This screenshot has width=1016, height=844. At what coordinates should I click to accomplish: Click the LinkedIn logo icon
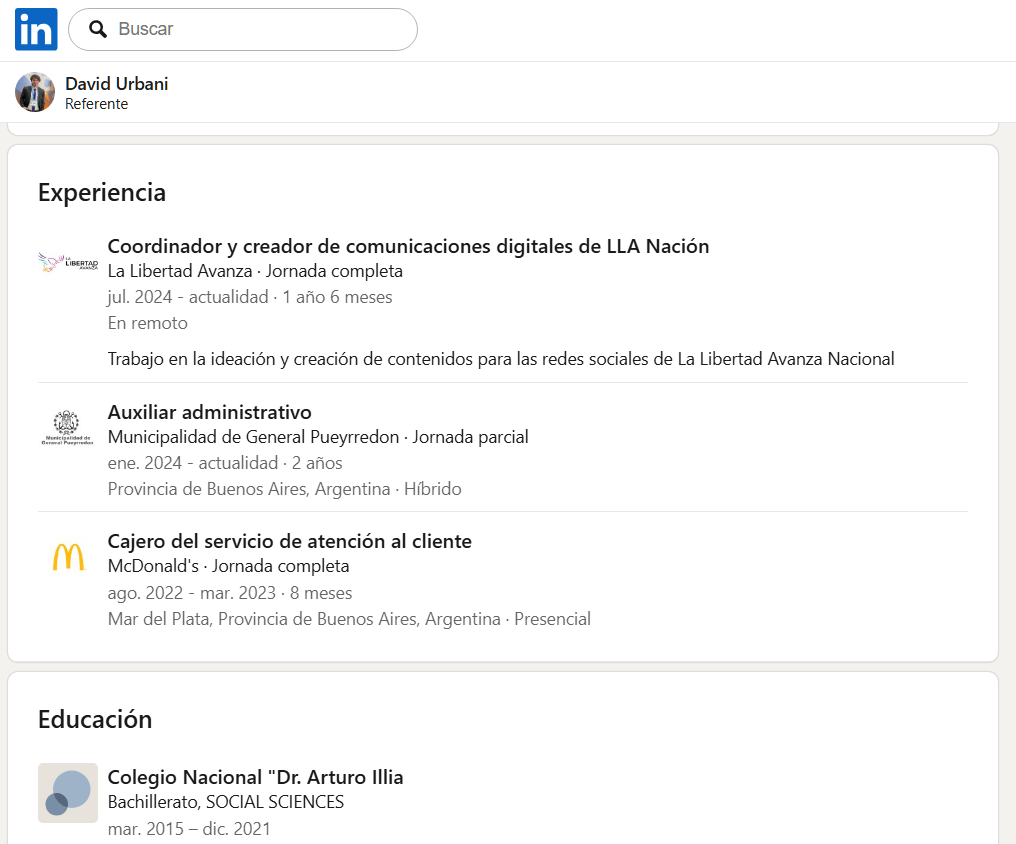pyautogui.click(x=36, y=29)
